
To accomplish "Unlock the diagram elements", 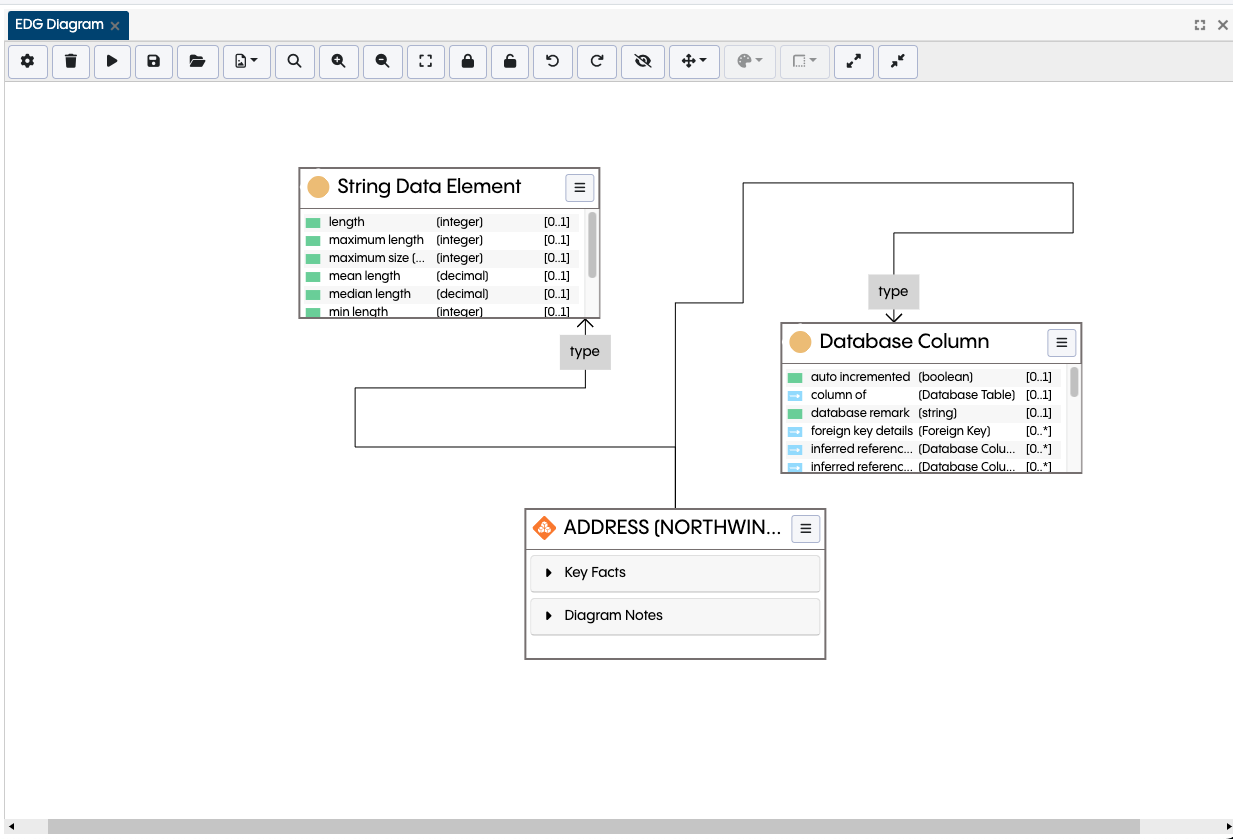I will coord(509,61).
